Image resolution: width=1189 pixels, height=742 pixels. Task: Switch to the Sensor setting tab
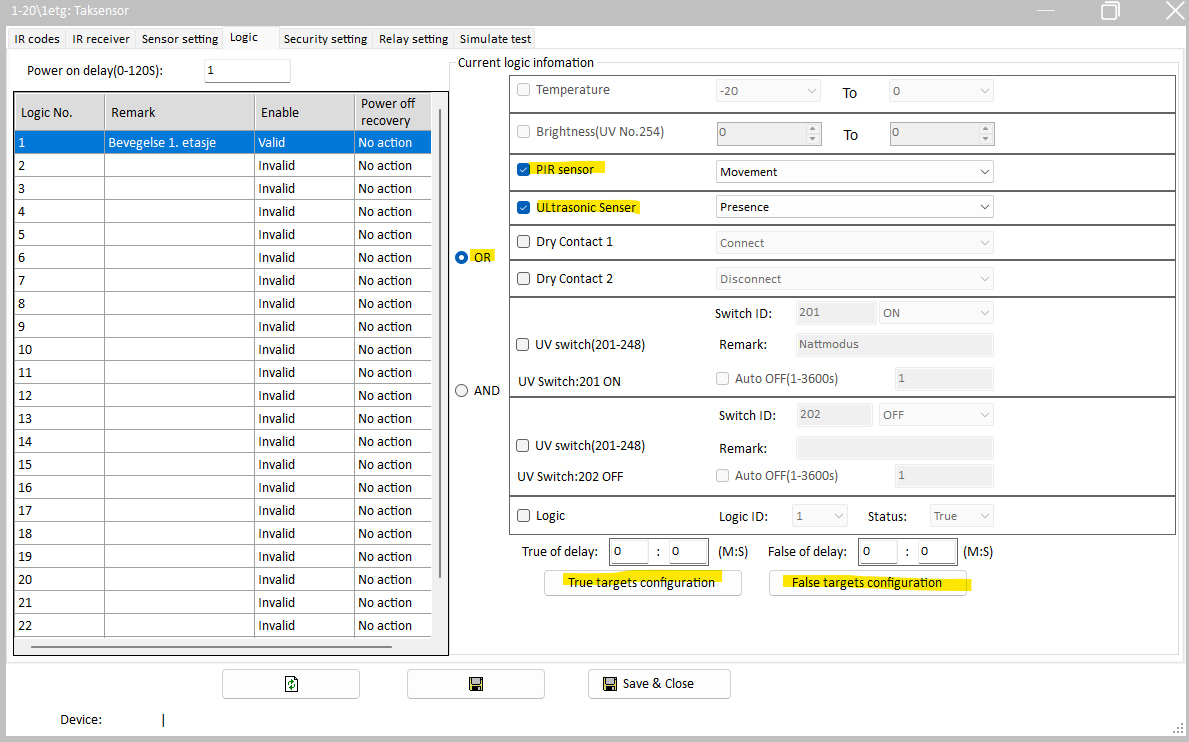180,39
